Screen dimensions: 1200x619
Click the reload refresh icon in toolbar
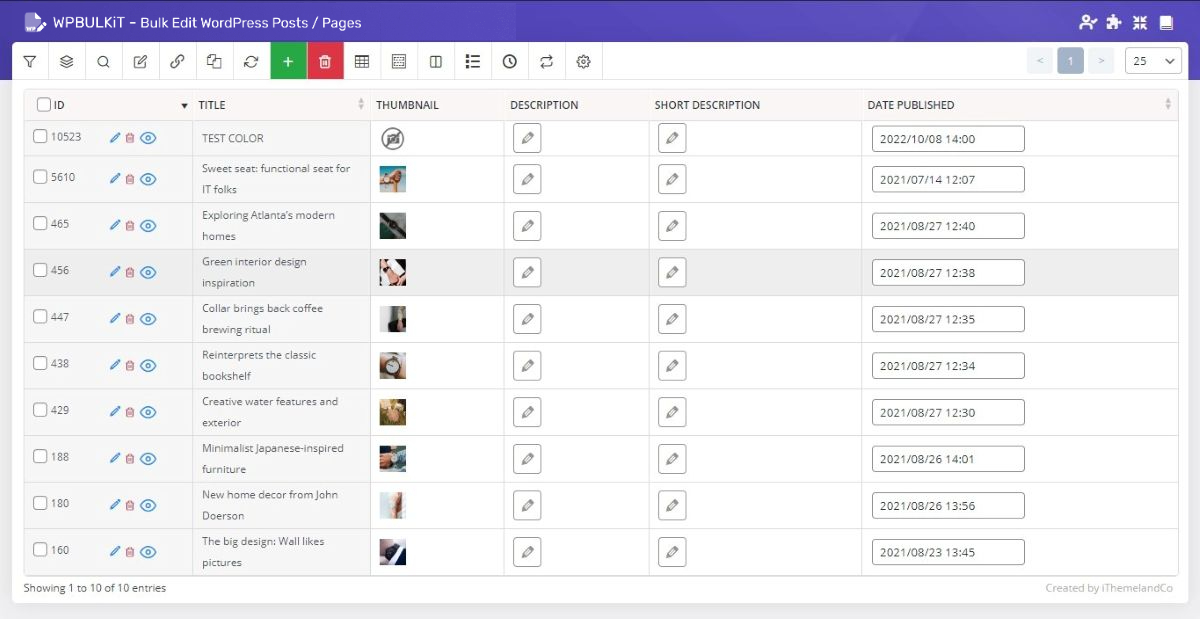click(251, 62)
